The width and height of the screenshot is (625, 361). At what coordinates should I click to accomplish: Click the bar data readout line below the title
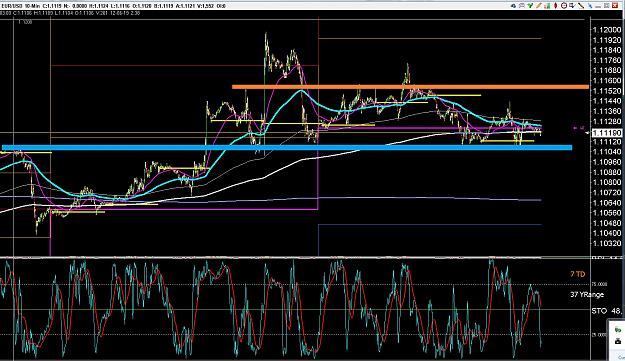(x=70, y=13)
